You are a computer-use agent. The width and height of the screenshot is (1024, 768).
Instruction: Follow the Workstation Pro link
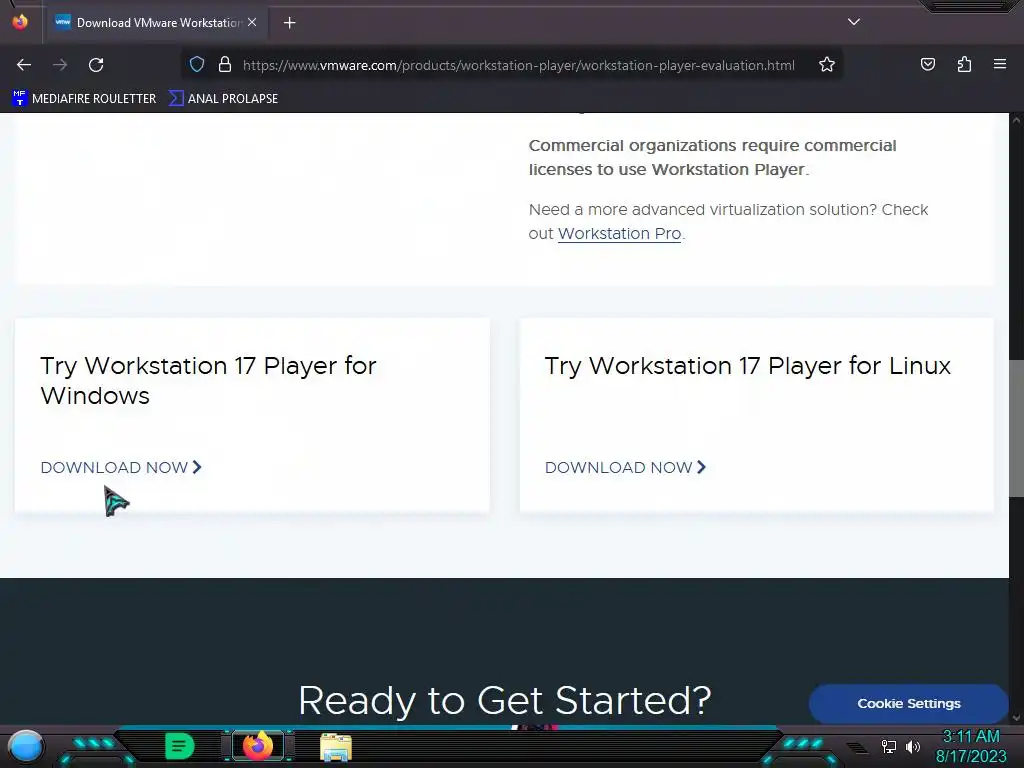(x=619, y=234)
